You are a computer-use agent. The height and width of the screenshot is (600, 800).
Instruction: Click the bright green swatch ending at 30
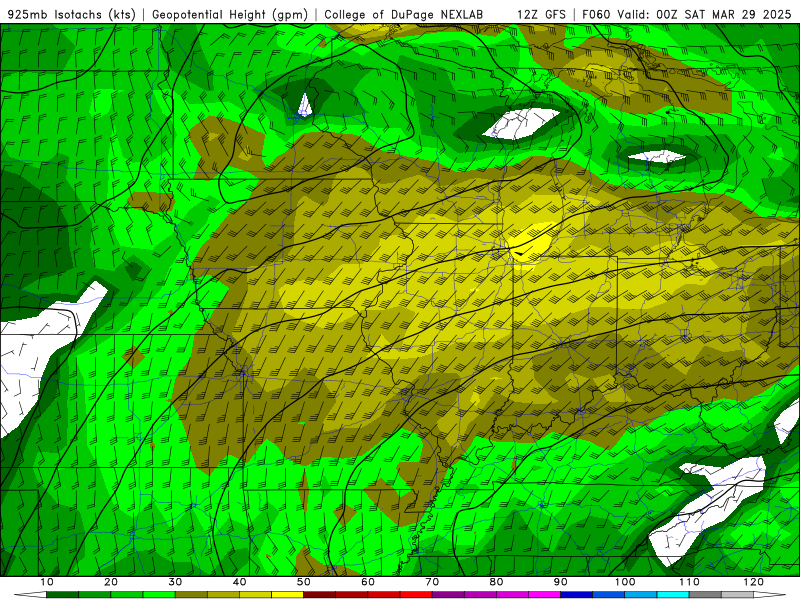pyautogui.click(x=159, y=595)
